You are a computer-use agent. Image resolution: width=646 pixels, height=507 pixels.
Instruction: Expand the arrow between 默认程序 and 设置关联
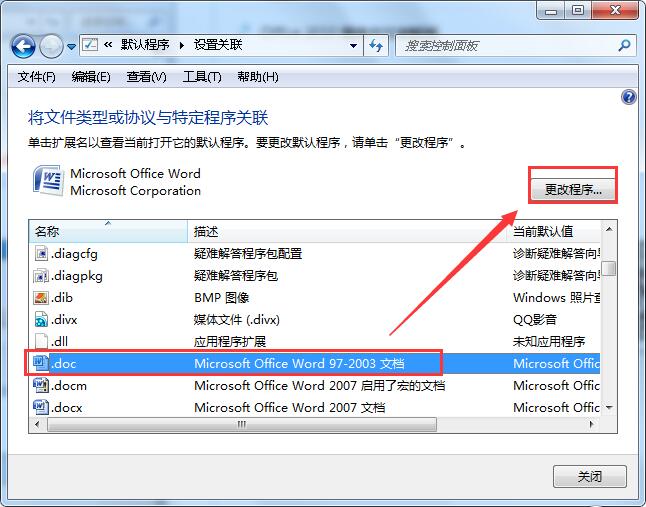pyautogui.click(x=182, y=45)
